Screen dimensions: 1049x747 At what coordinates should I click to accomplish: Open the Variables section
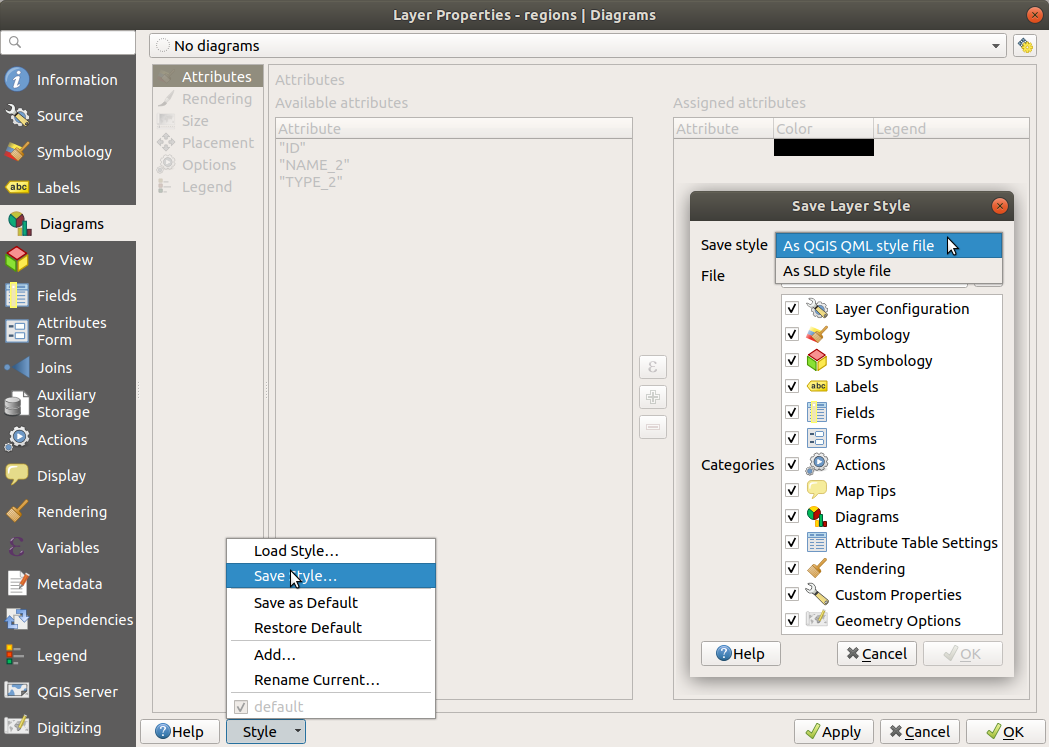point(67,548)
